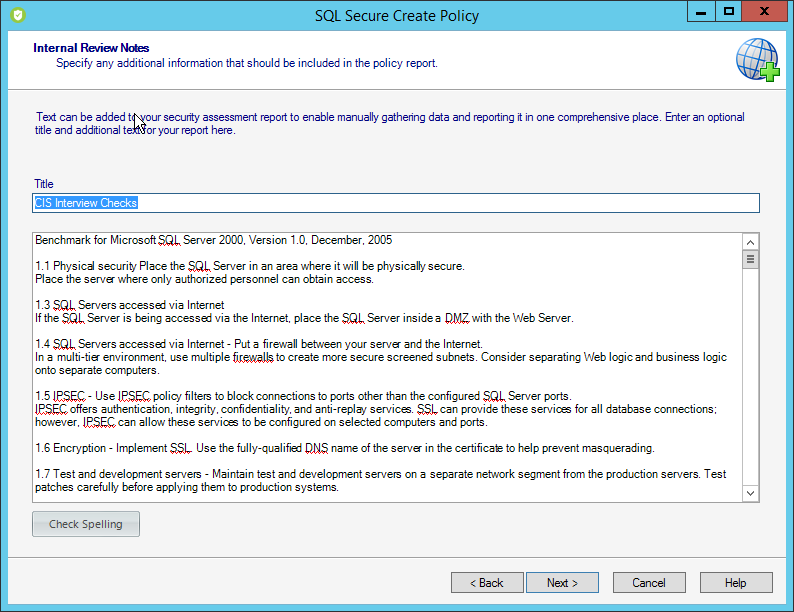Click the 'Place the server where only authorized personnel' line

204,279
